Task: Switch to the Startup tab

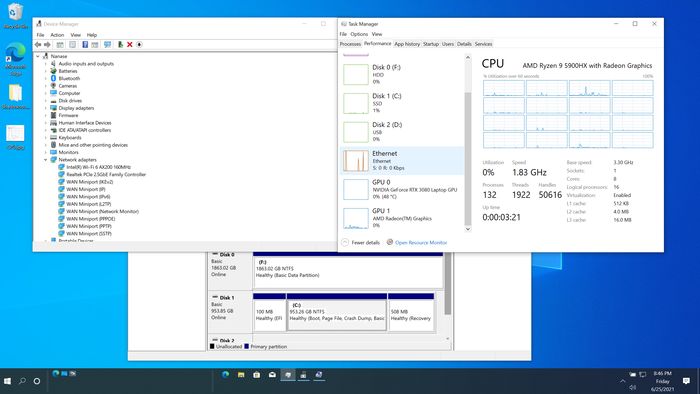Action: click(x=431, y=44)
